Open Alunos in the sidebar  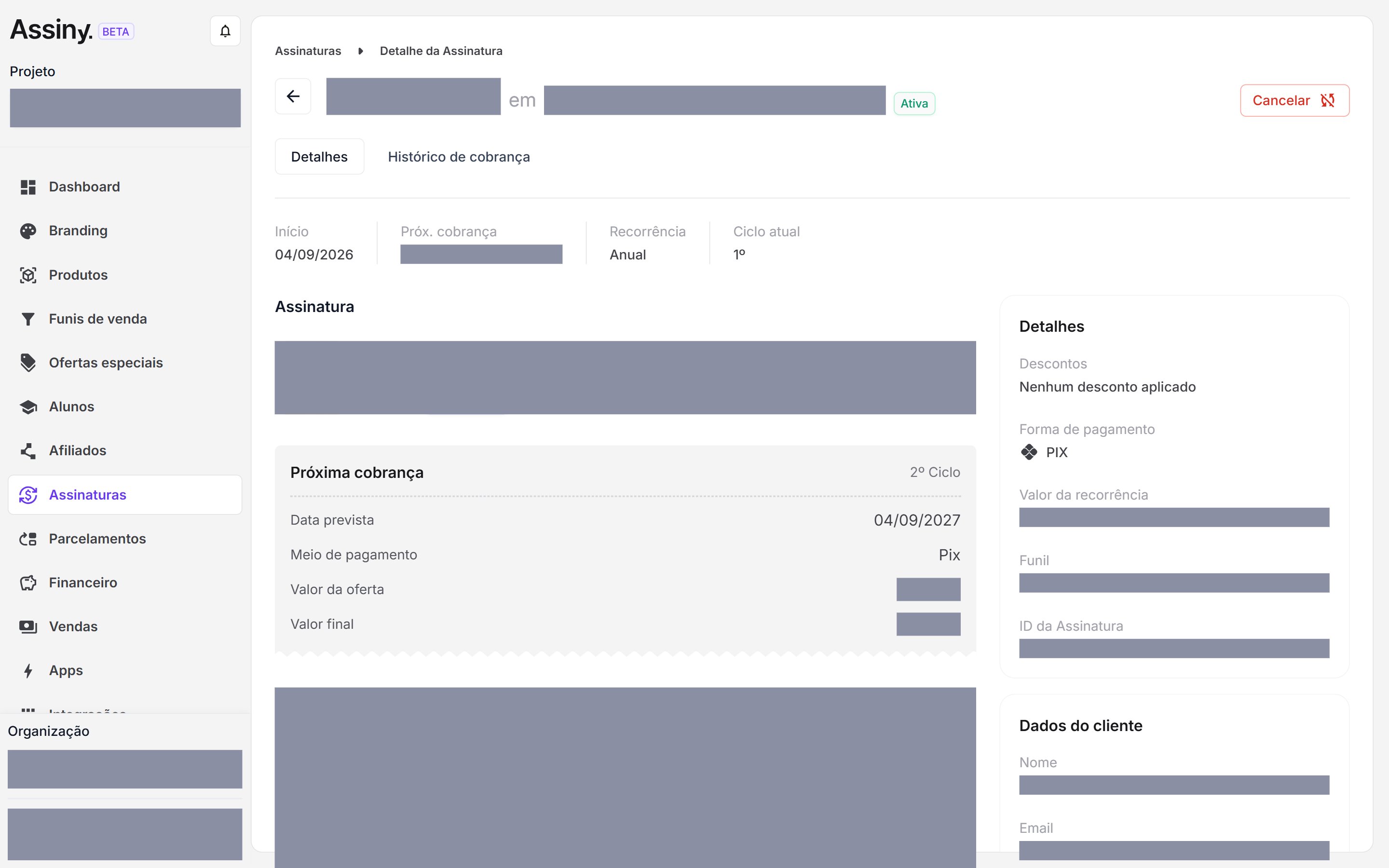click(x=124, y=407)
